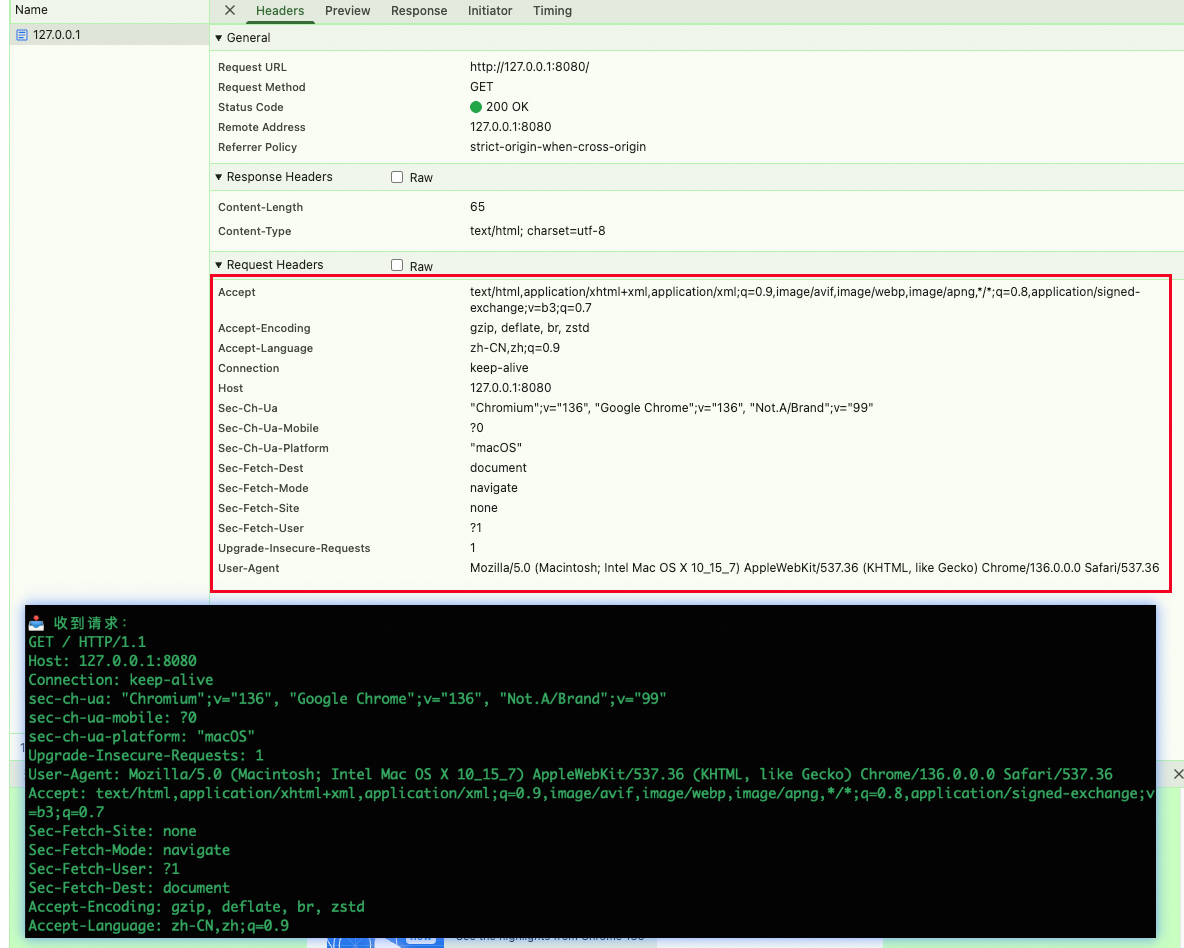Click the Connection value keep-alive in Request Headers

coord(499,368)
